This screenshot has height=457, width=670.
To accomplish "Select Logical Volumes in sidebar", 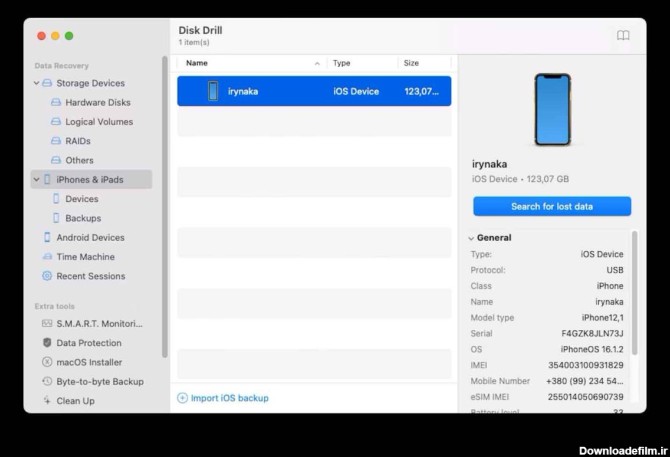I will point(98,122).
